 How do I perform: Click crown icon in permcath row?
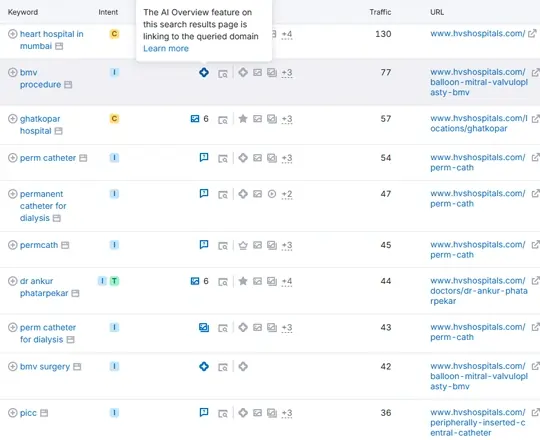pos(243,245)
